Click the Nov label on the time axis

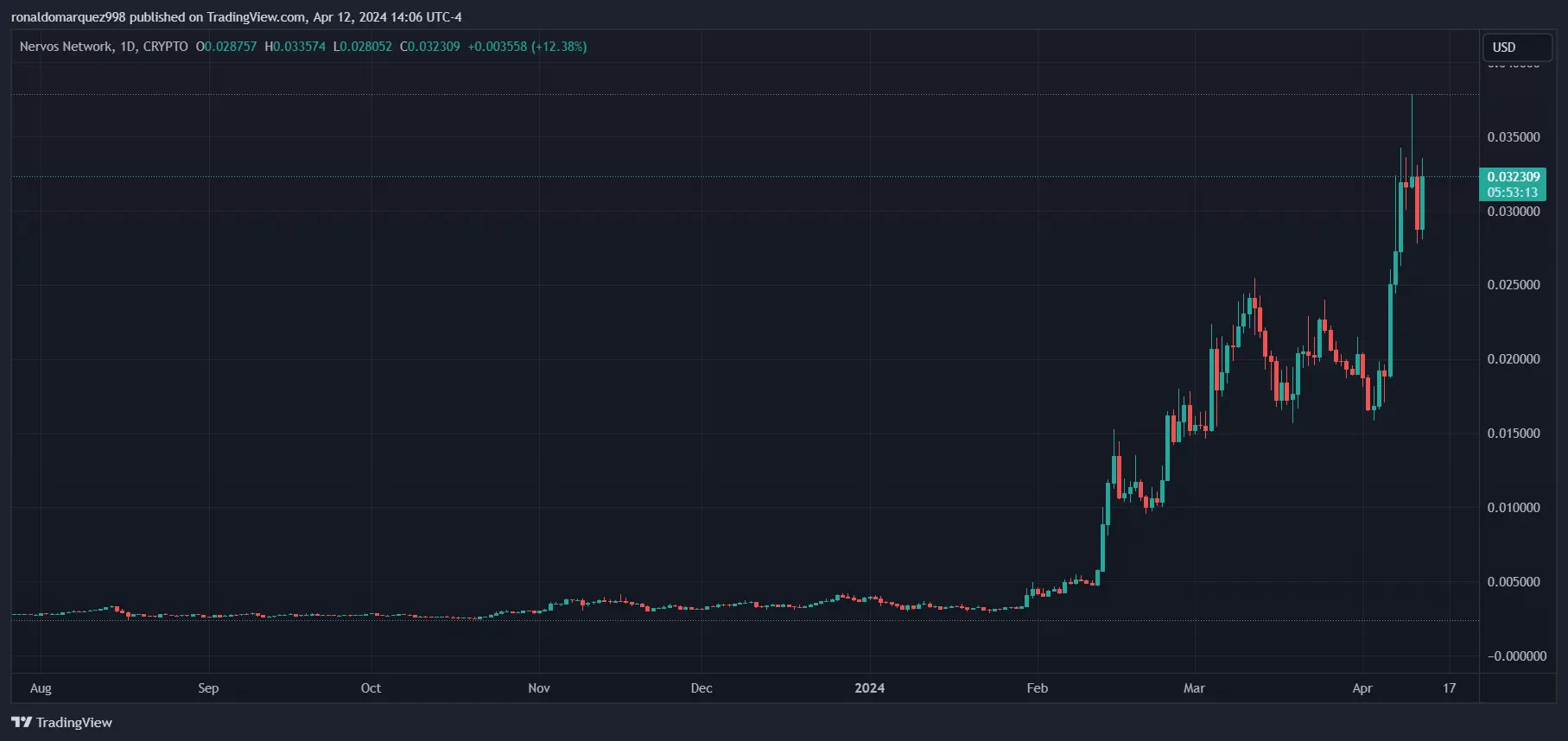tap(539, 688)
